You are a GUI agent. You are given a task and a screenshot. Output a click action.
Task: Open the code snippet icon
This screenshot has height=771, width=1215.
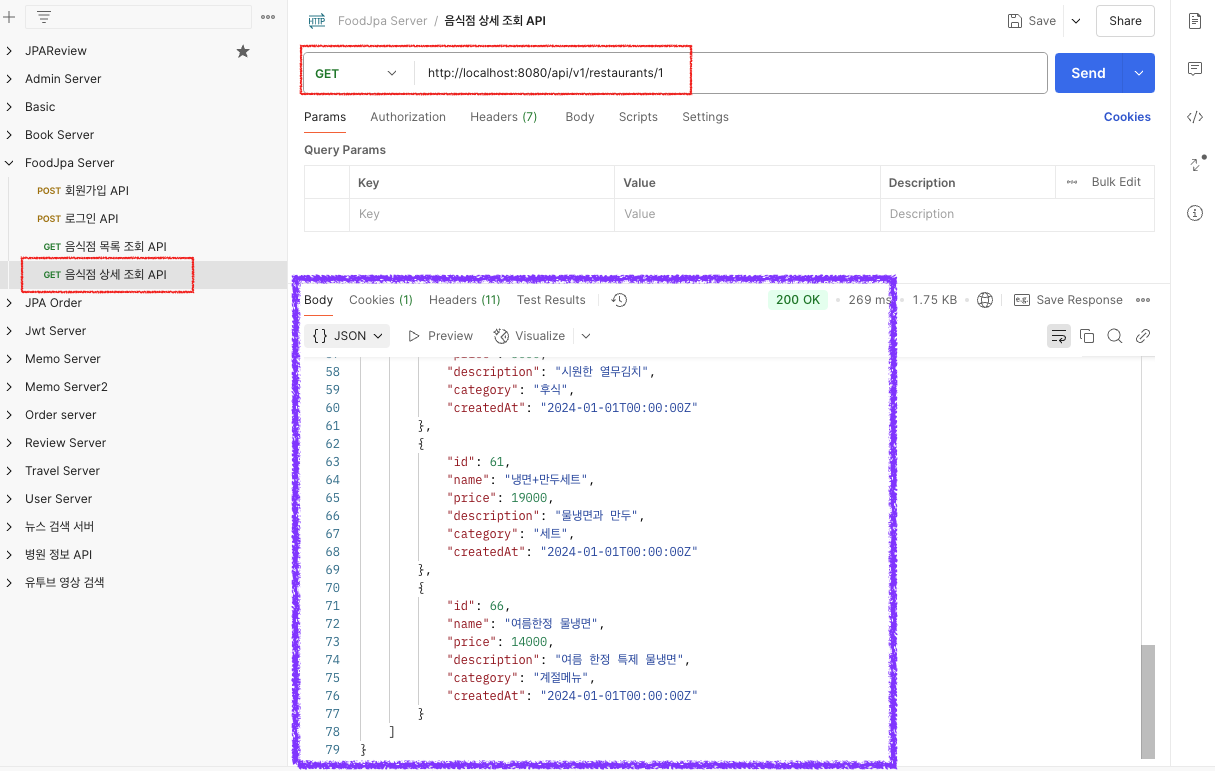[x=1194, y=117]
